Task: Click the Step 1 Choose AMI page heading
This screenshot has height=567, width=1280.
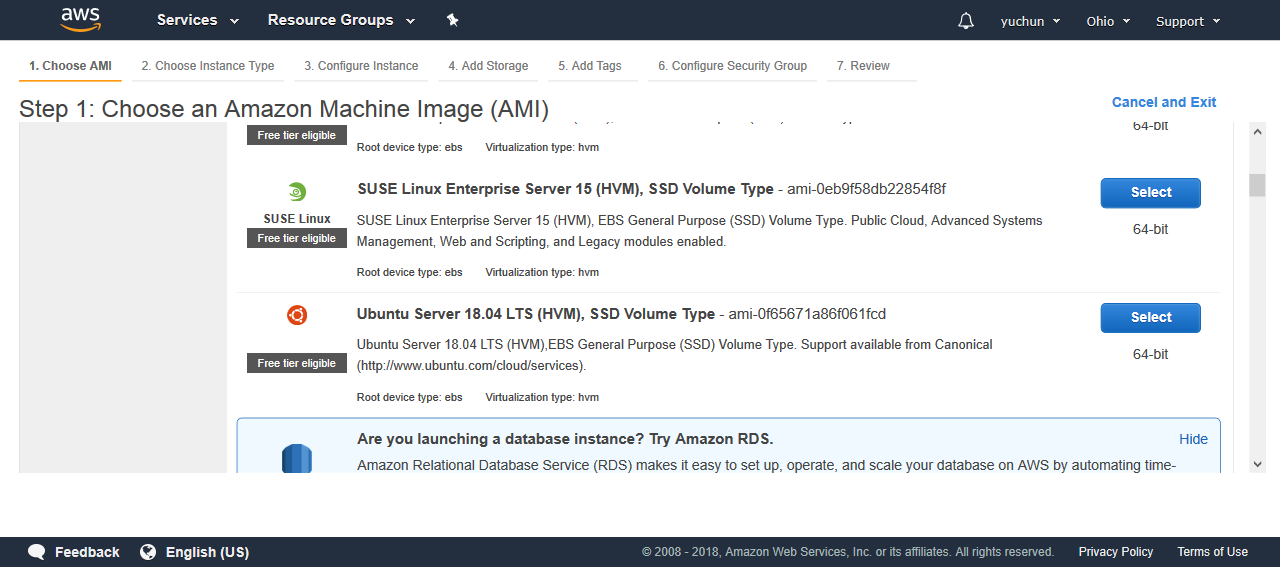Action: [284, 109]
